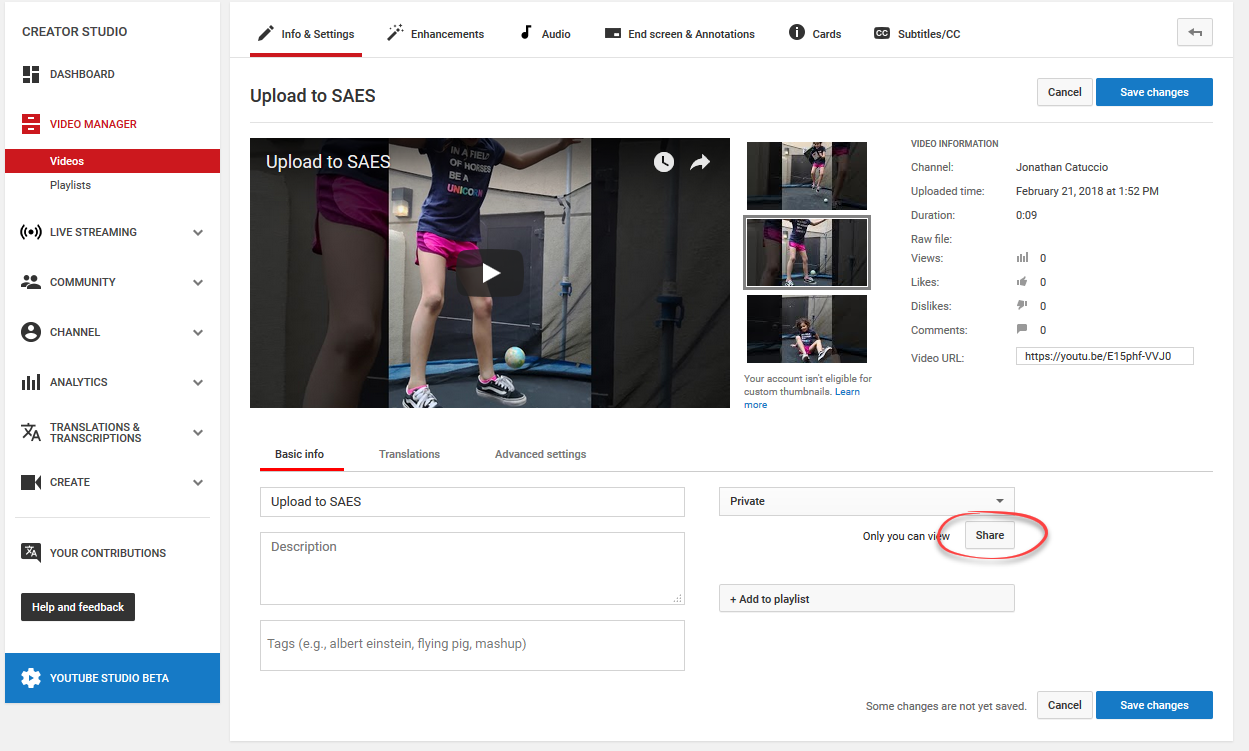Click the Video URL field
The image size is (1249, 751).
pyautogui.click(x=1105, y=355)
